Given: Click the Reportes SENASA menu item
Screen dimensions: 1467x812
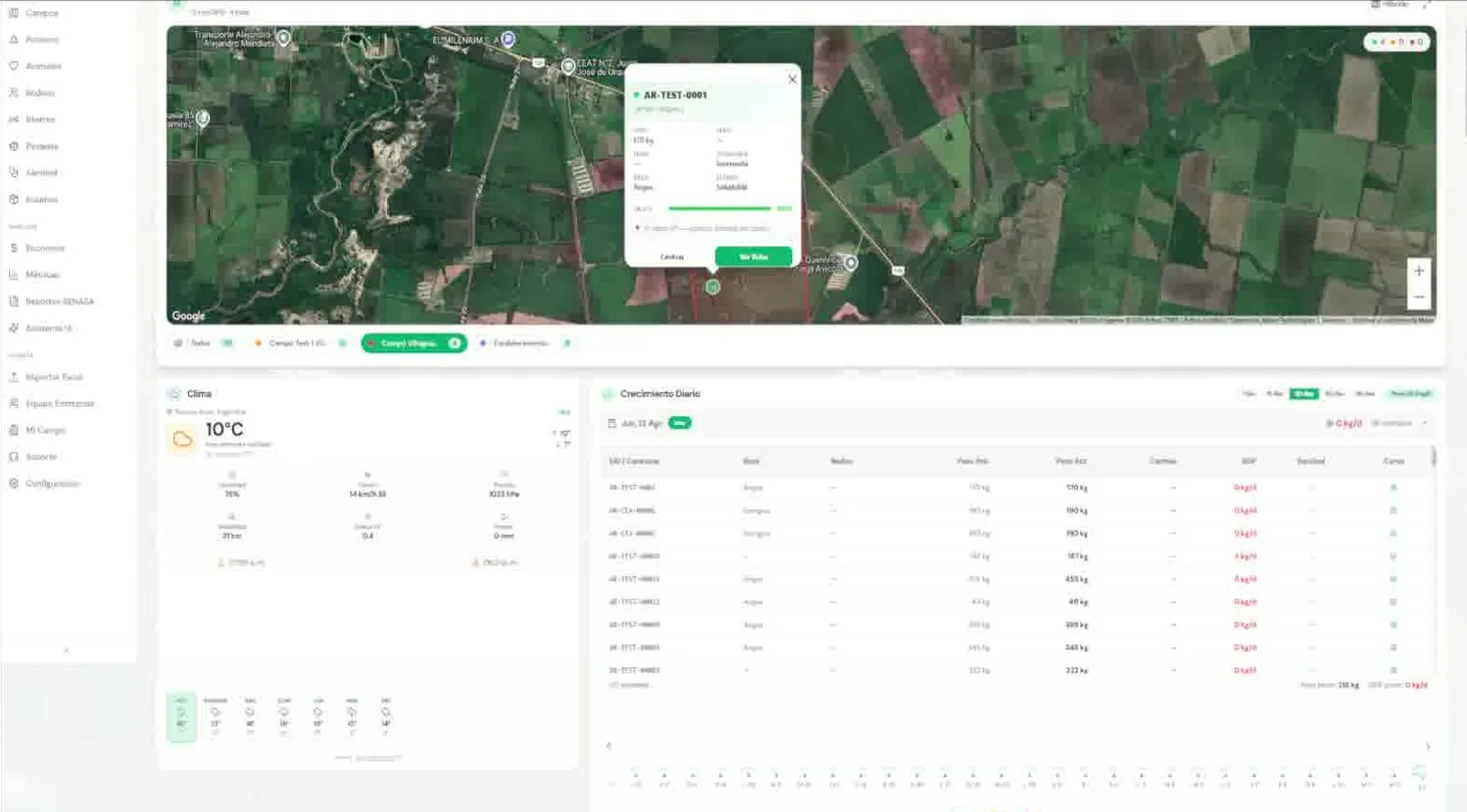Looking at the screenshot, I should [60, 302].
